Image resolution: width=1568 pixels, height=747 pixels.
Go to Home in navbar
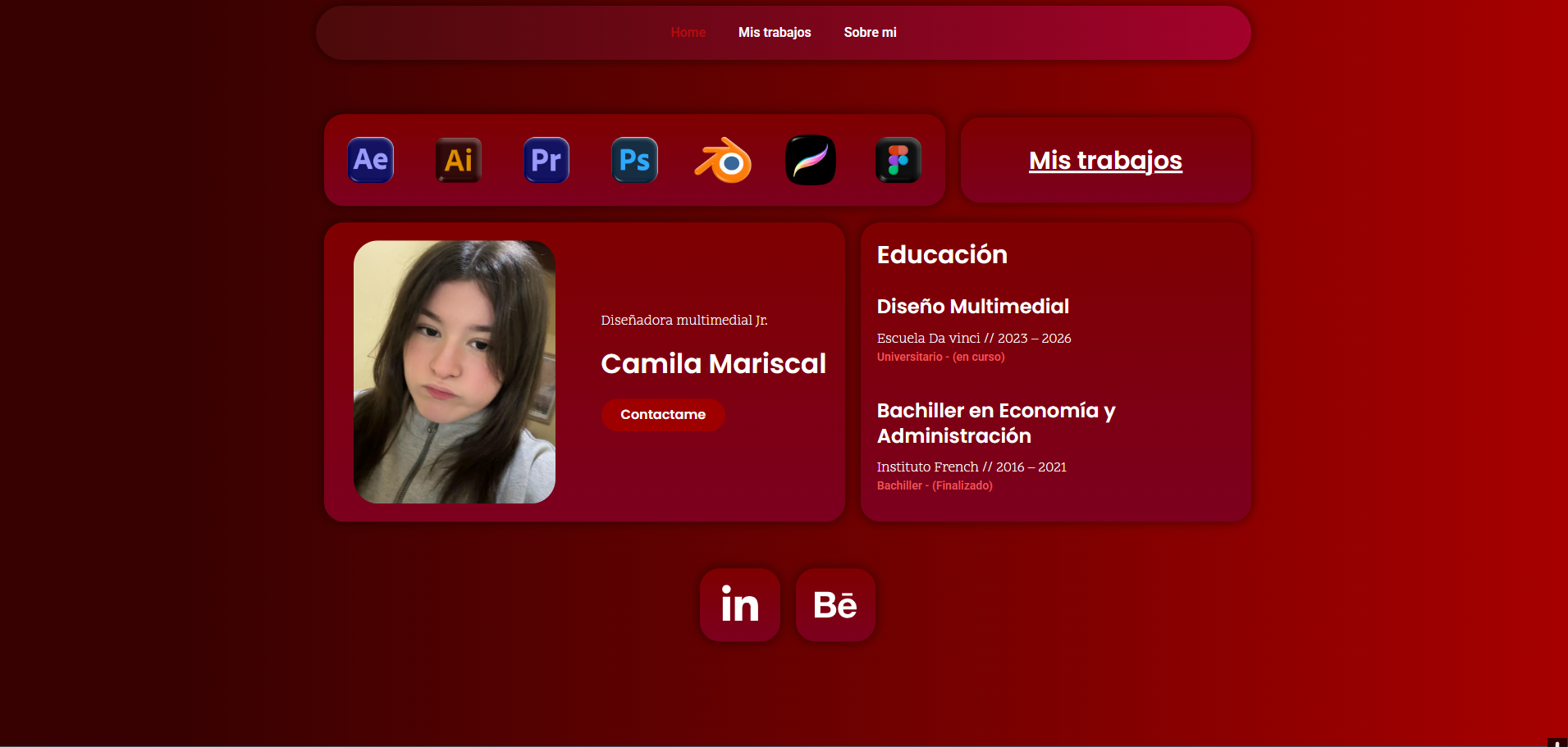688,33
